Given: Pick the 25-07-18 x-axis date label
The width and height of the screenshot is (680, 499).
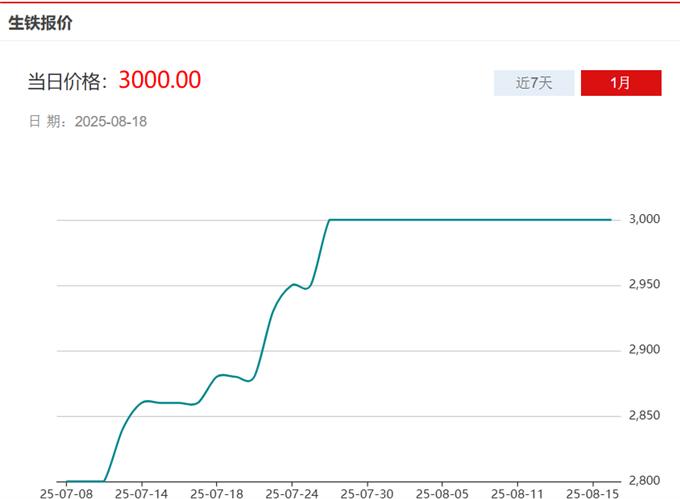Looking at the screenshot, I should (x=217, y=492).
